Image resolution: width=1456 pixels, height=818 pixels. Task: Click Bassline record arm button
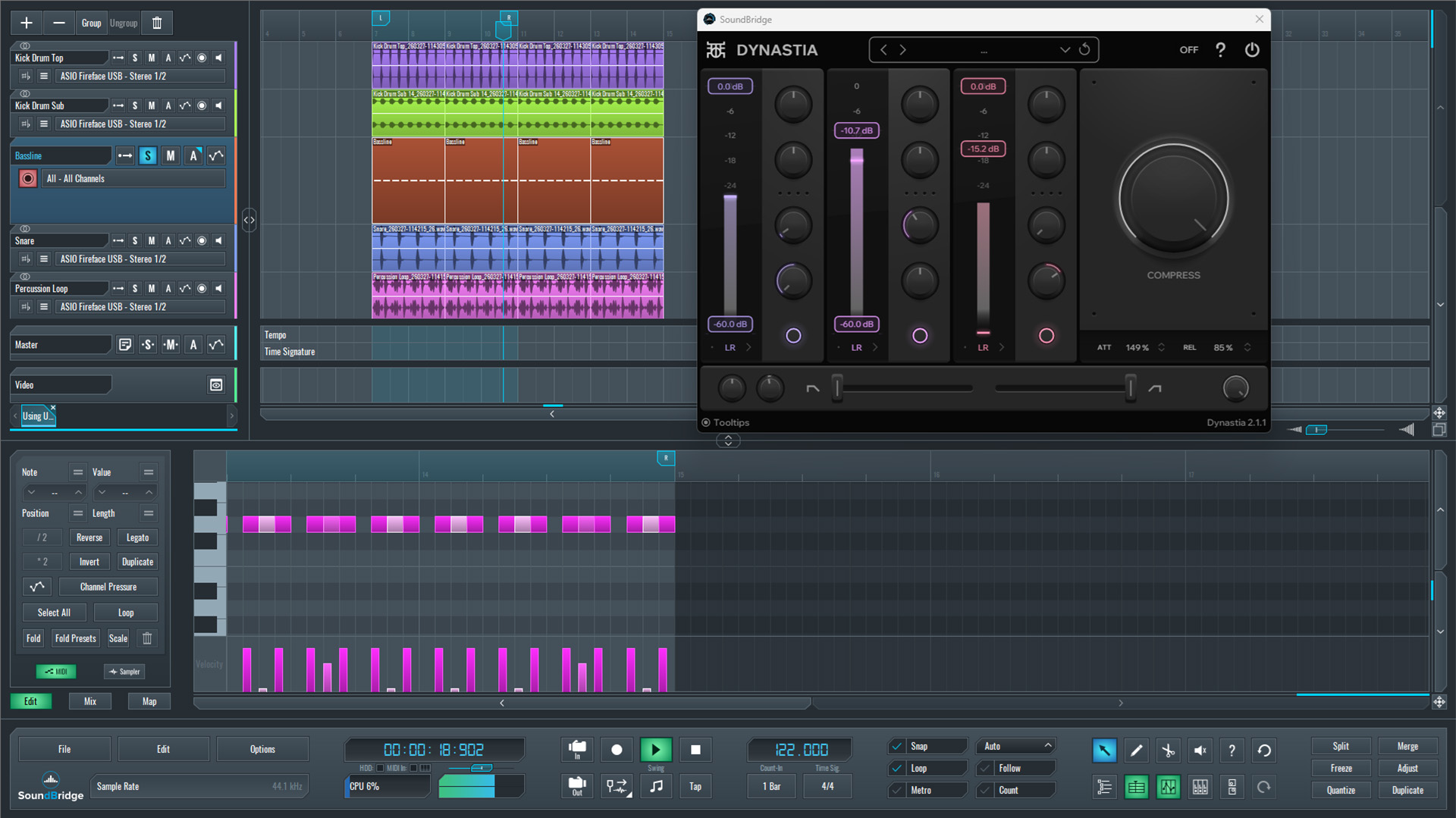click(28, 179)
